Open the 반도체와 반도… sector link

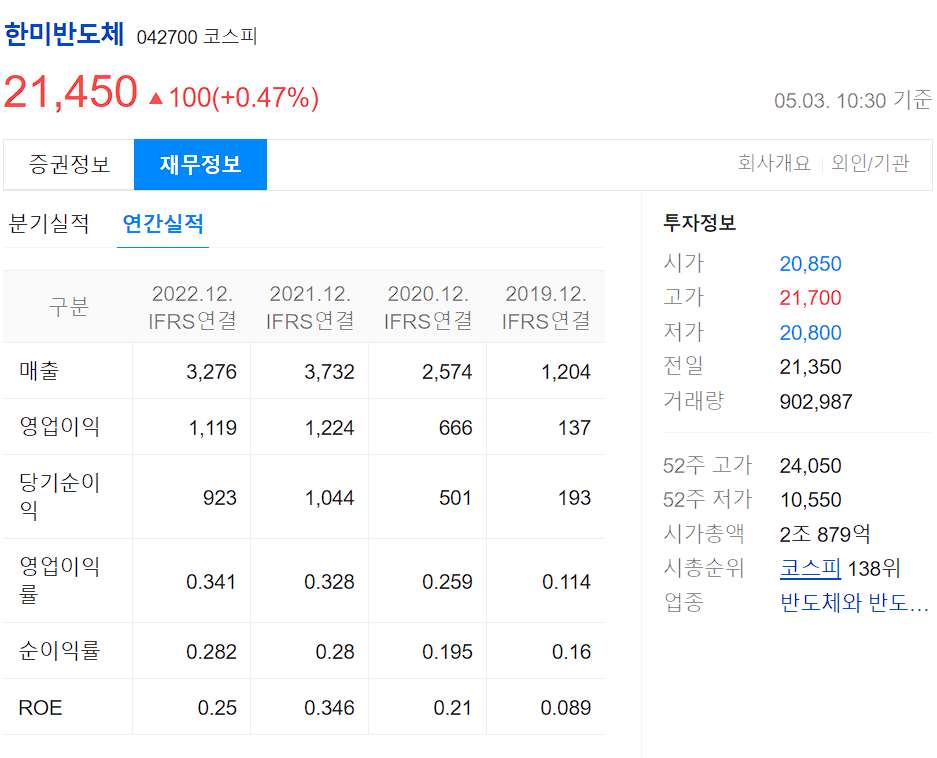coord(855,602)
